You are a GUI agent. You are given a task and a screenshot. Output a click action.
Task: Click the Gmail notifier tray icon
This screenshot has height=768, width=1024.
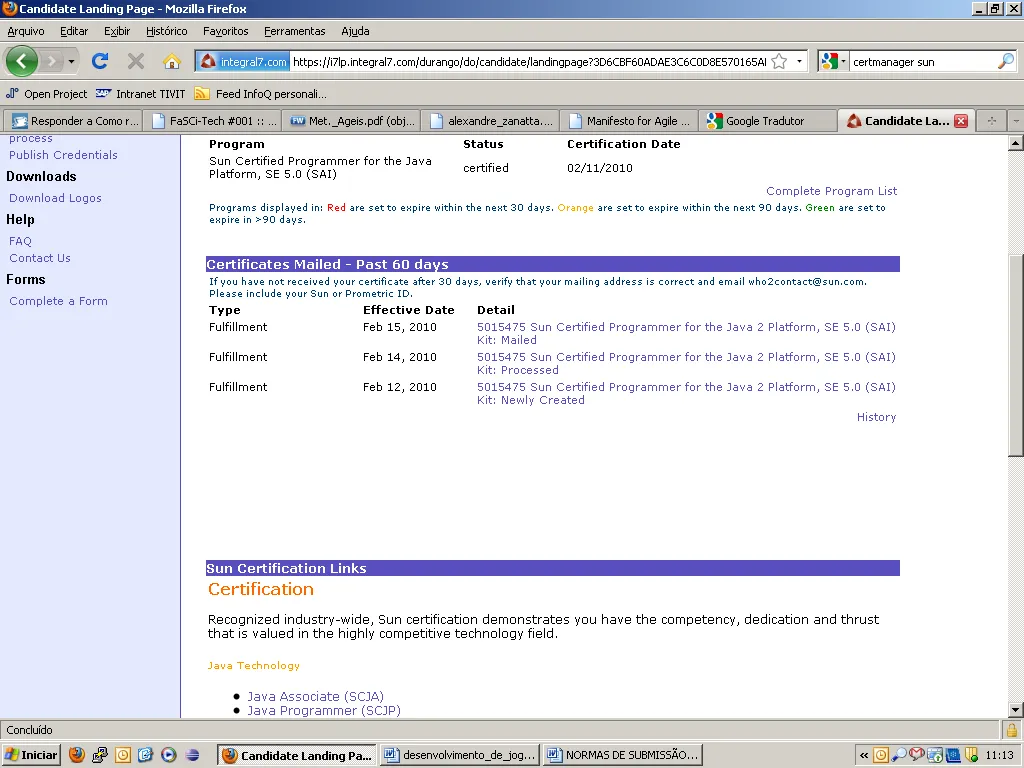916,755
